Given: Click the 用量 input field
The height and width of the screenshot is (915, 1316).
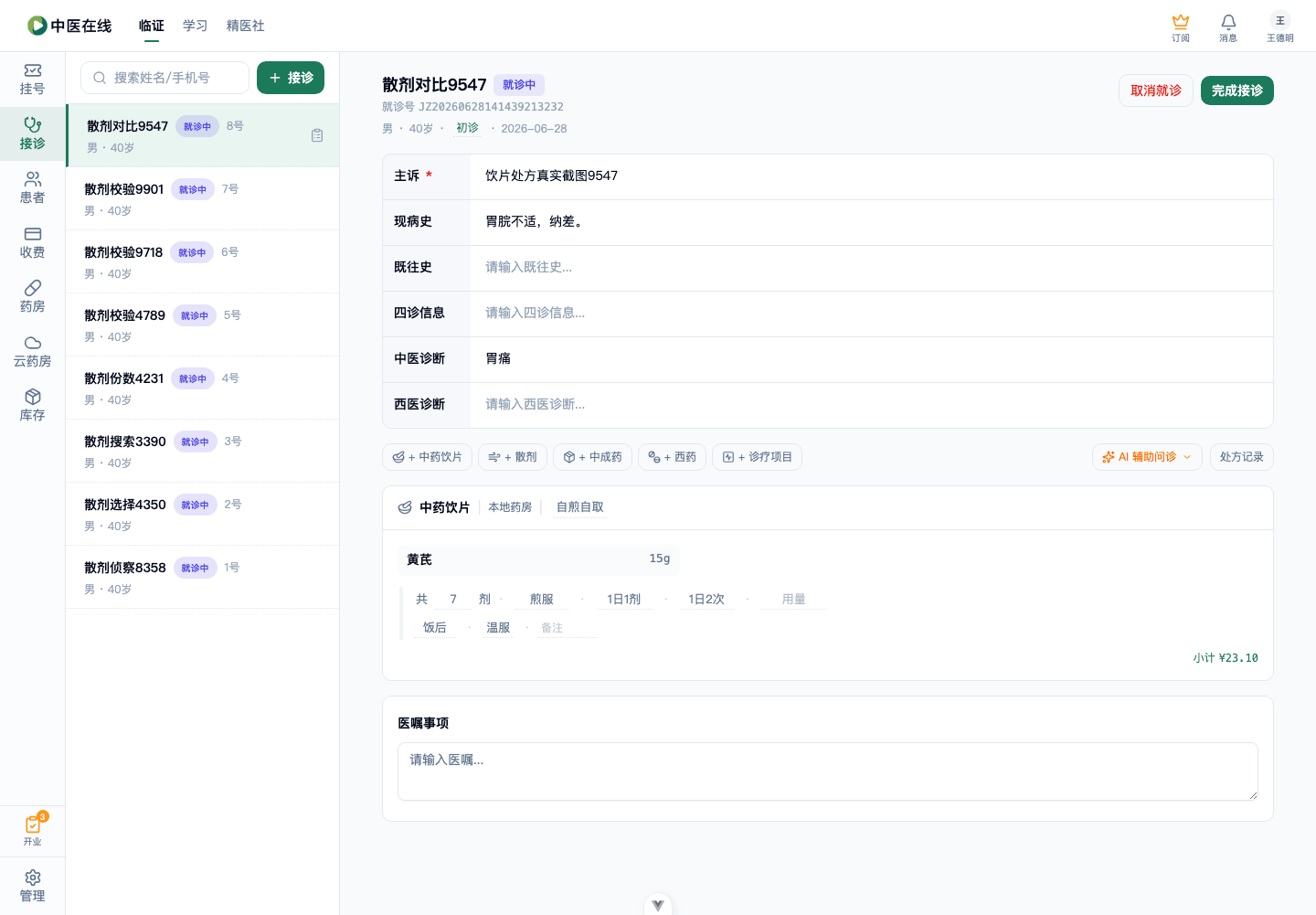Looking at the screenshot, I should click(794, 600).
